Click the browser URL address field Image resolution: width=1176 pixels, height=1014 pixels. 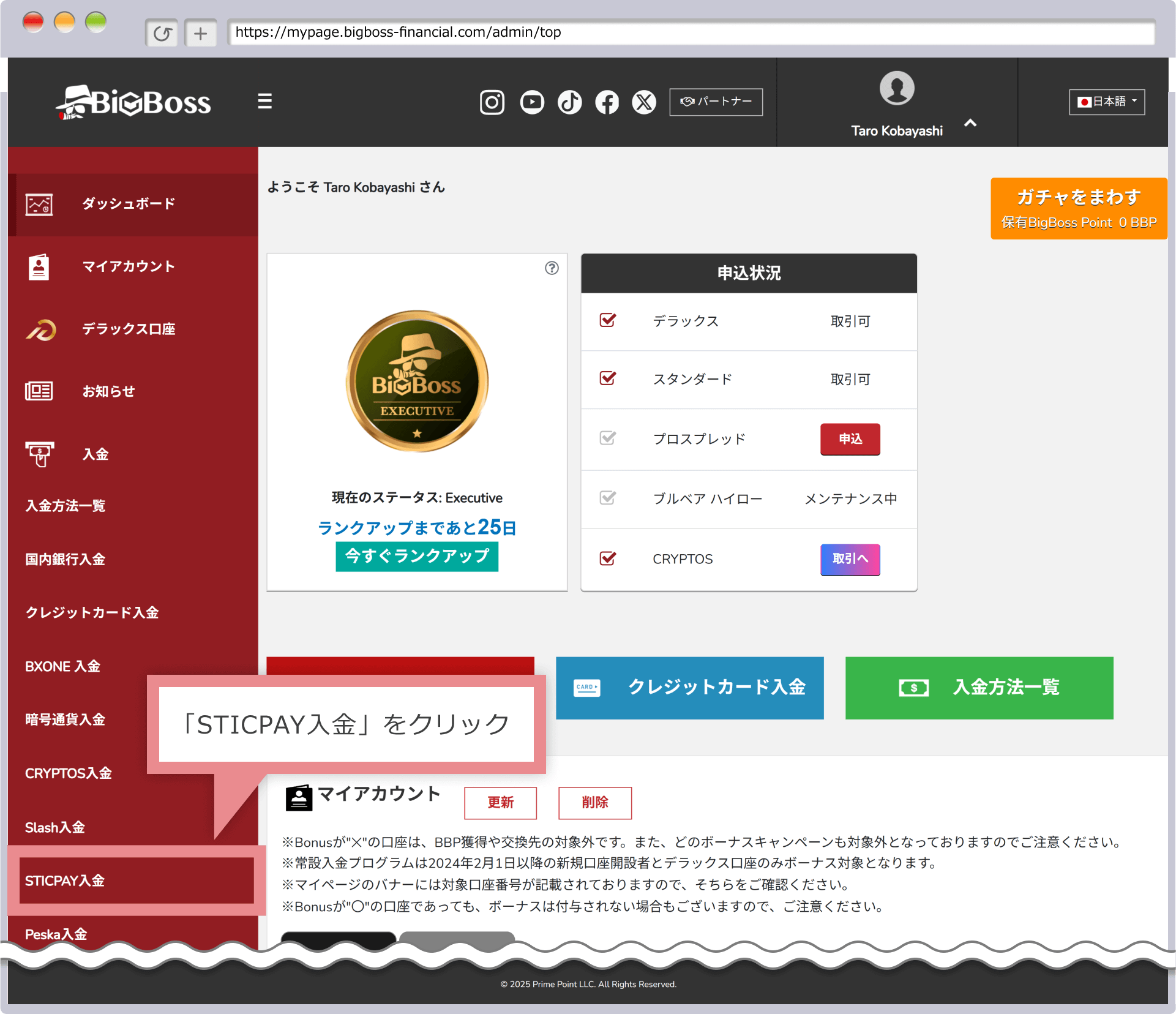tap(691, 32)
